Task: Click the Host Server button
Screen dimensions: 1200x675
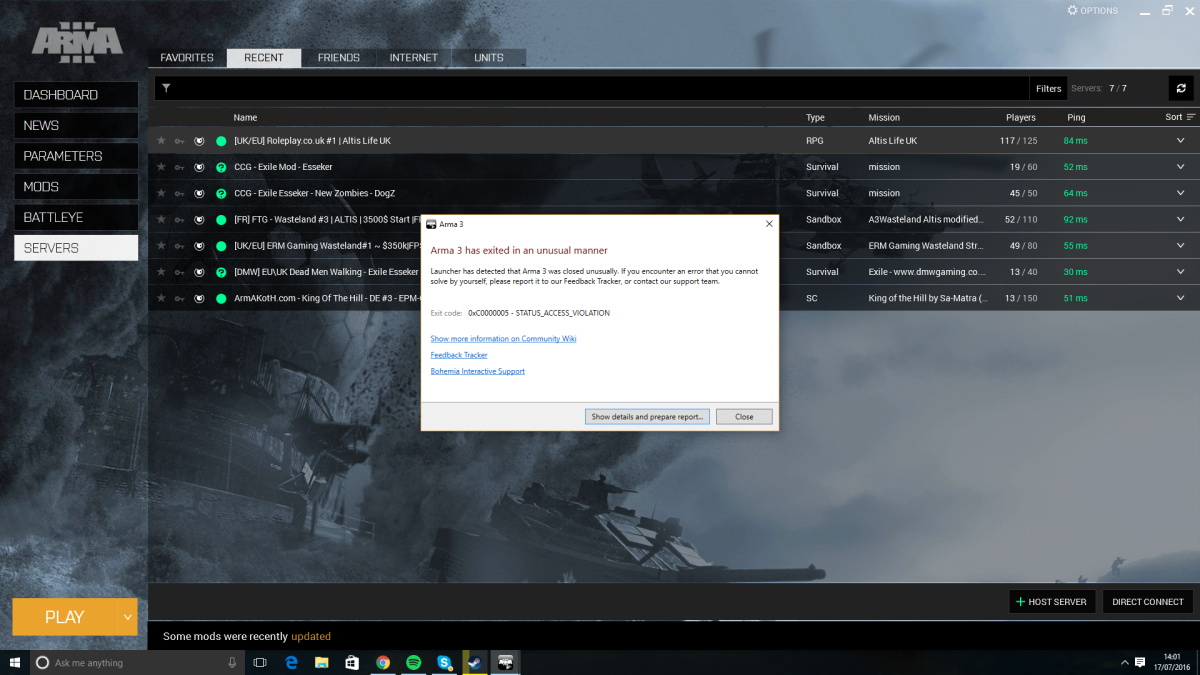Action: [x=1053, y=602]
